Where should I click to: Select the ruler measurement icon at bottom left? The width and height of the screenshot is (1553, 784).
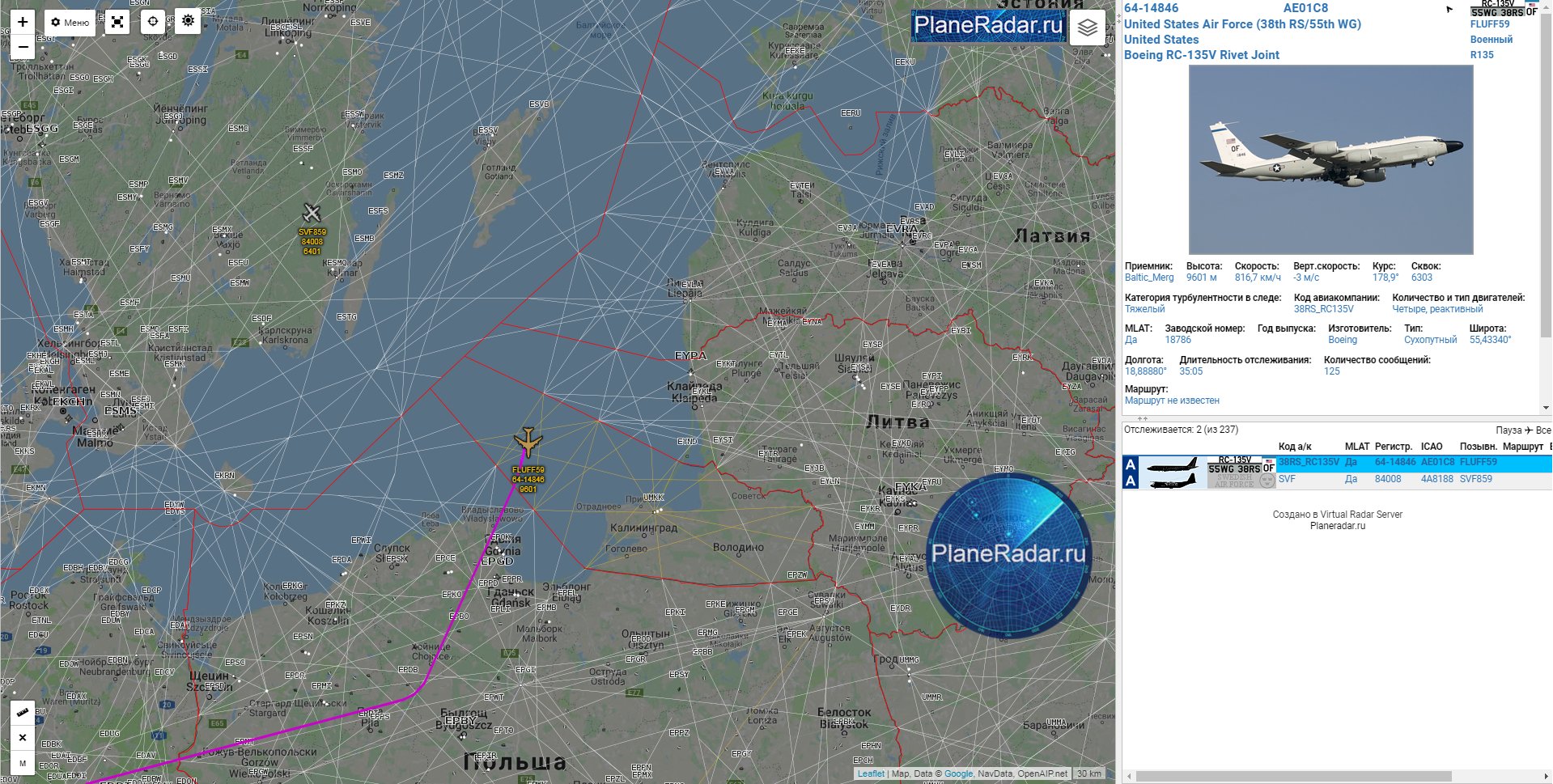pos(22,714)
